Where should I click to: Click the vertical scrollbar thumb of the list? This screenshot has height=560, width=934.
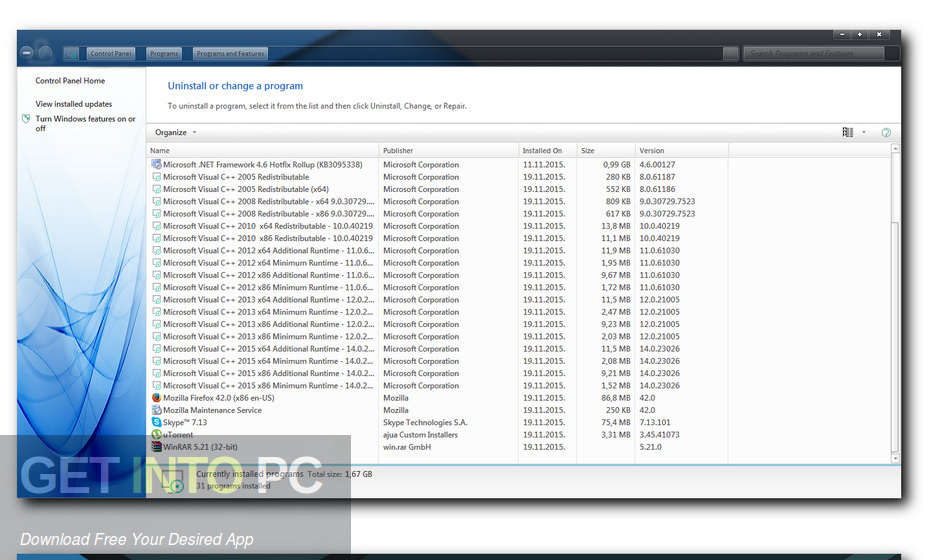[x=895, y=337]
